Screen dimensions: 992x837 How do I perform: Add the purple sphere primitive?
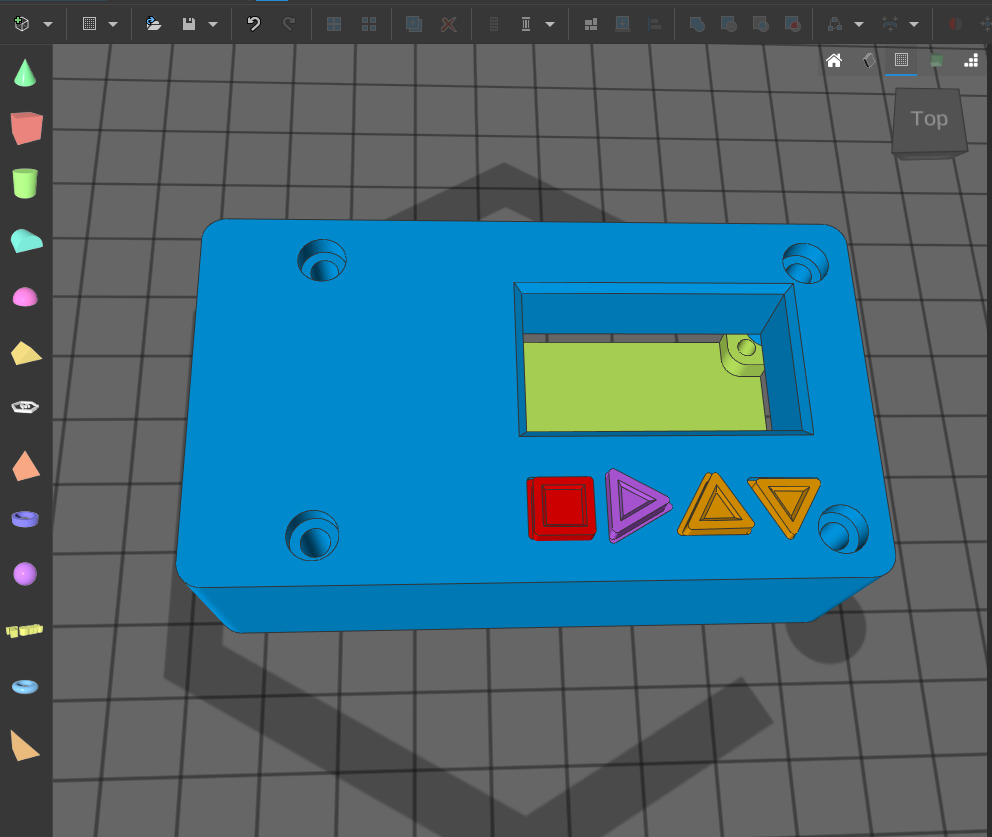25,574
